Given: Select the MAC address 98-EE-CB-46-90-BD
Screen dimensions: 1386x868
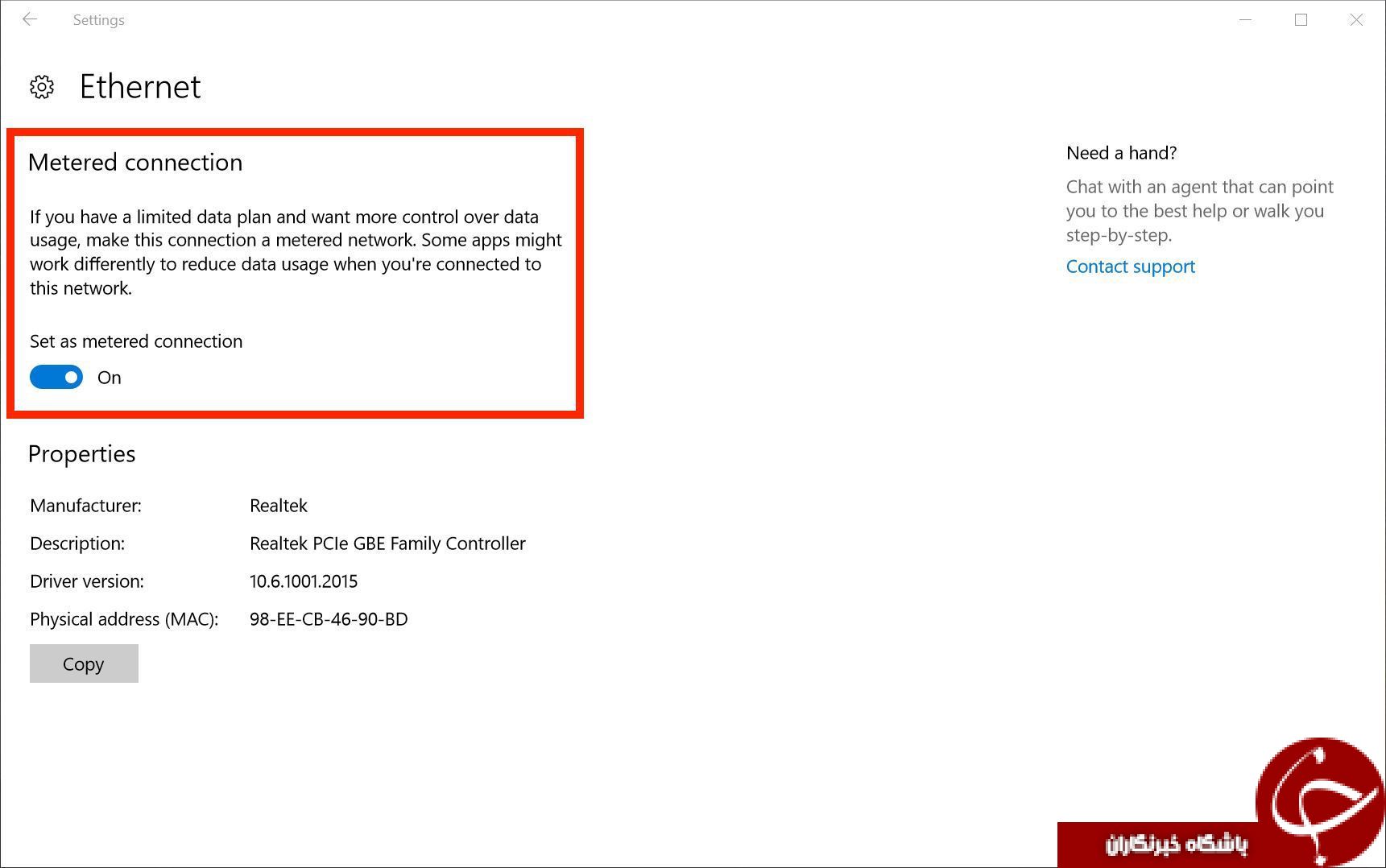Looking at the screenshot, I should tap(329, 619).
